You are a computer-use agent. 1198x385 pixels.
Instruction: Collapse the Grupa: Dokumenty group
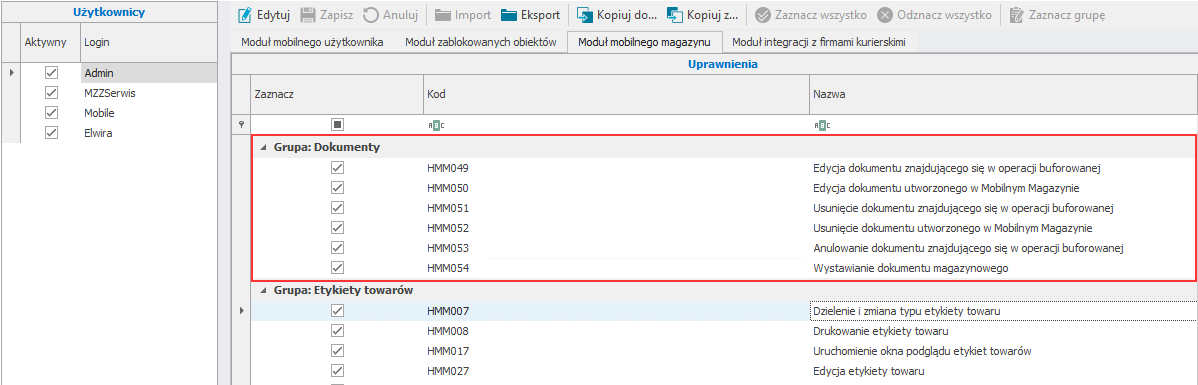[x=264, y=147]
